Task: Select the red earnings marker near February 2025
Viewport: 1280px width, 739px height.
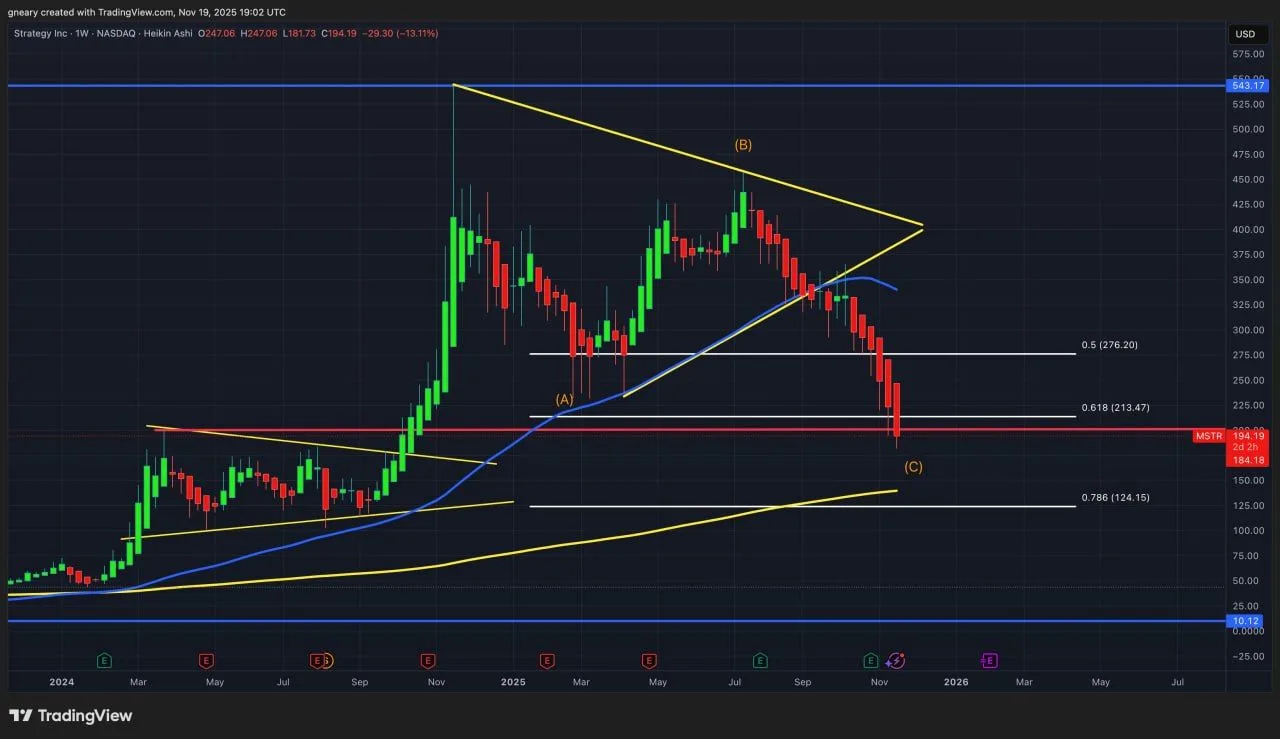Action: tap(547, 660)
